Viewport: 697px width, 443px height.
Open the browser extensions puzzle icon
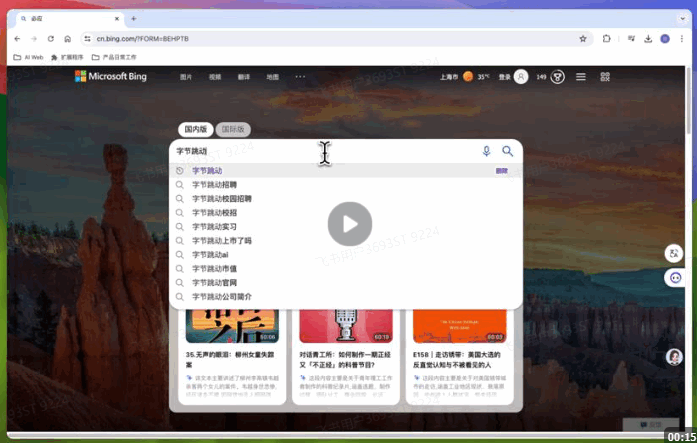(x=606, y=39)
